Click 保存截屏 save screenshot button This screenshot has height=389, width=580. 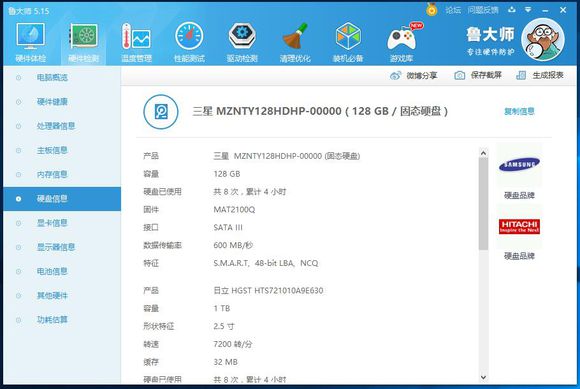[478, 75]
